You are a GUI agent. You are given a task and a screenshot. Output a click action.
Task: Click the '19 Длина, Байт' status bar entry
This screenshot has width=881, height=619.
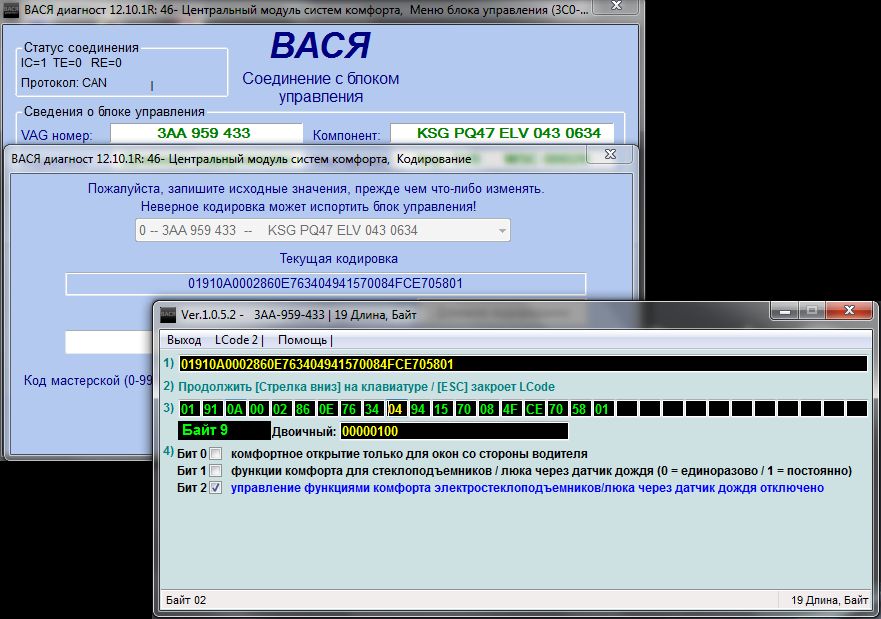829,600
